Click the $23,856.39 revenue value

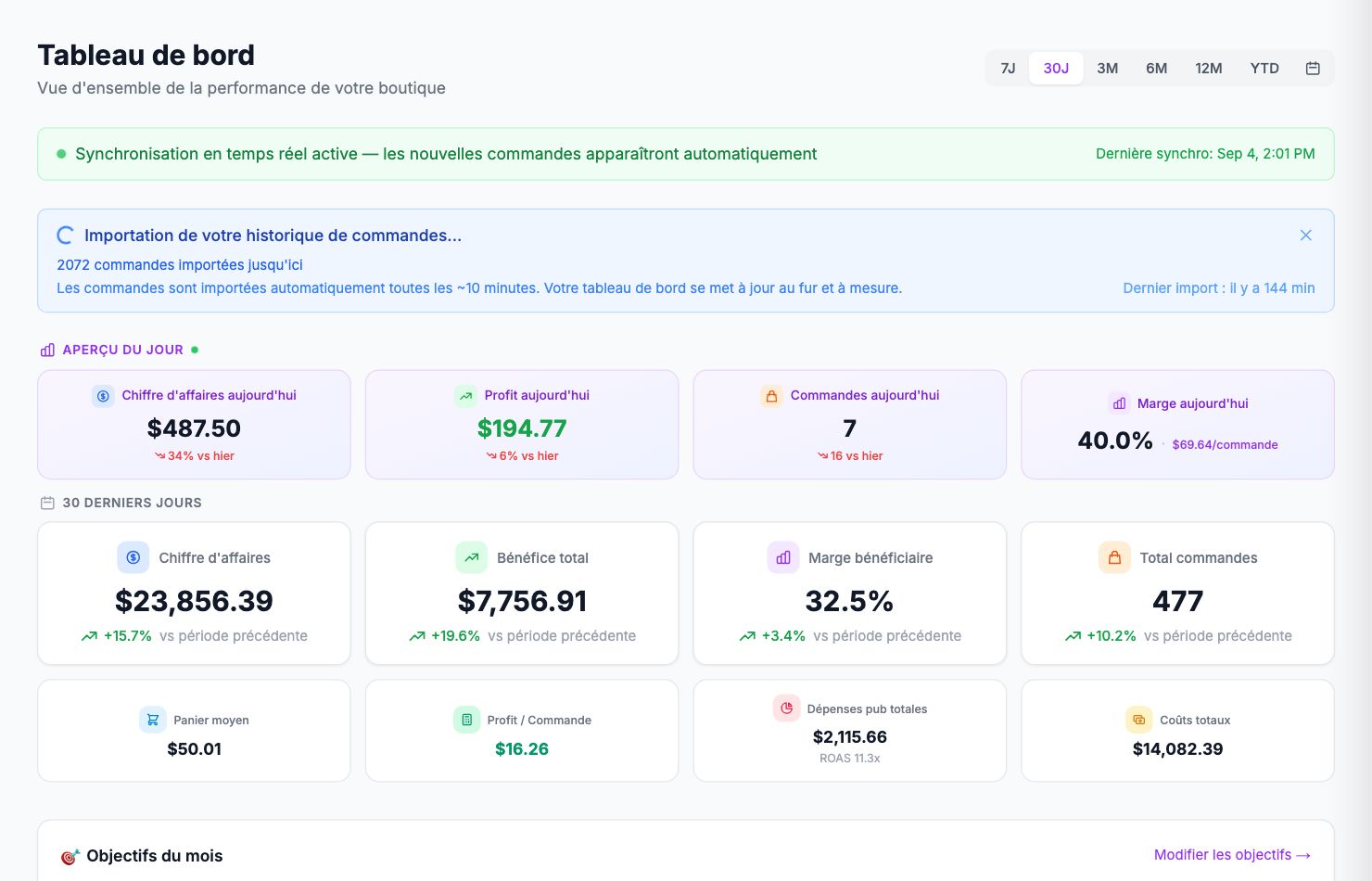(x=194, y=601)
